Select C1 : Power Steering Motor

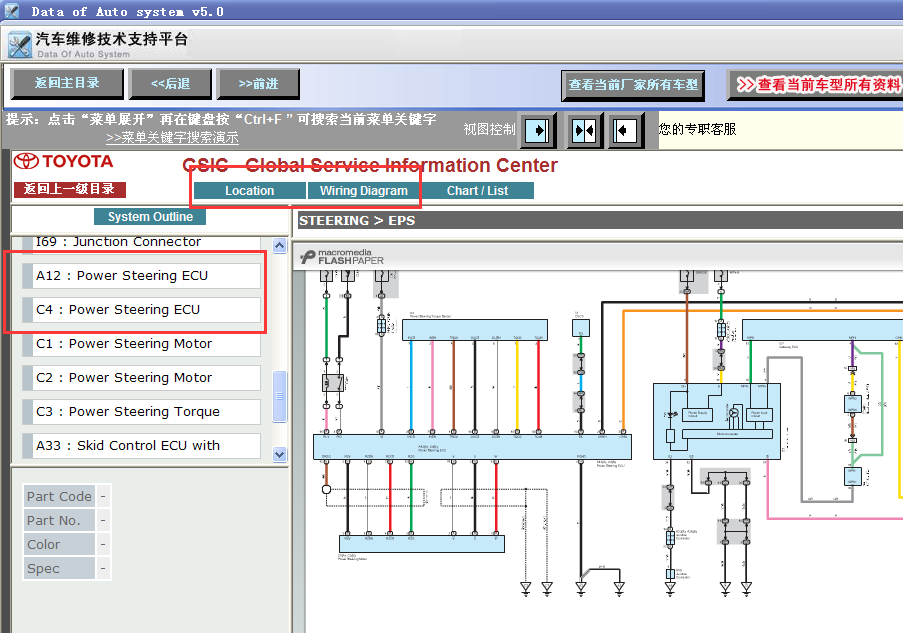point(141,343)
